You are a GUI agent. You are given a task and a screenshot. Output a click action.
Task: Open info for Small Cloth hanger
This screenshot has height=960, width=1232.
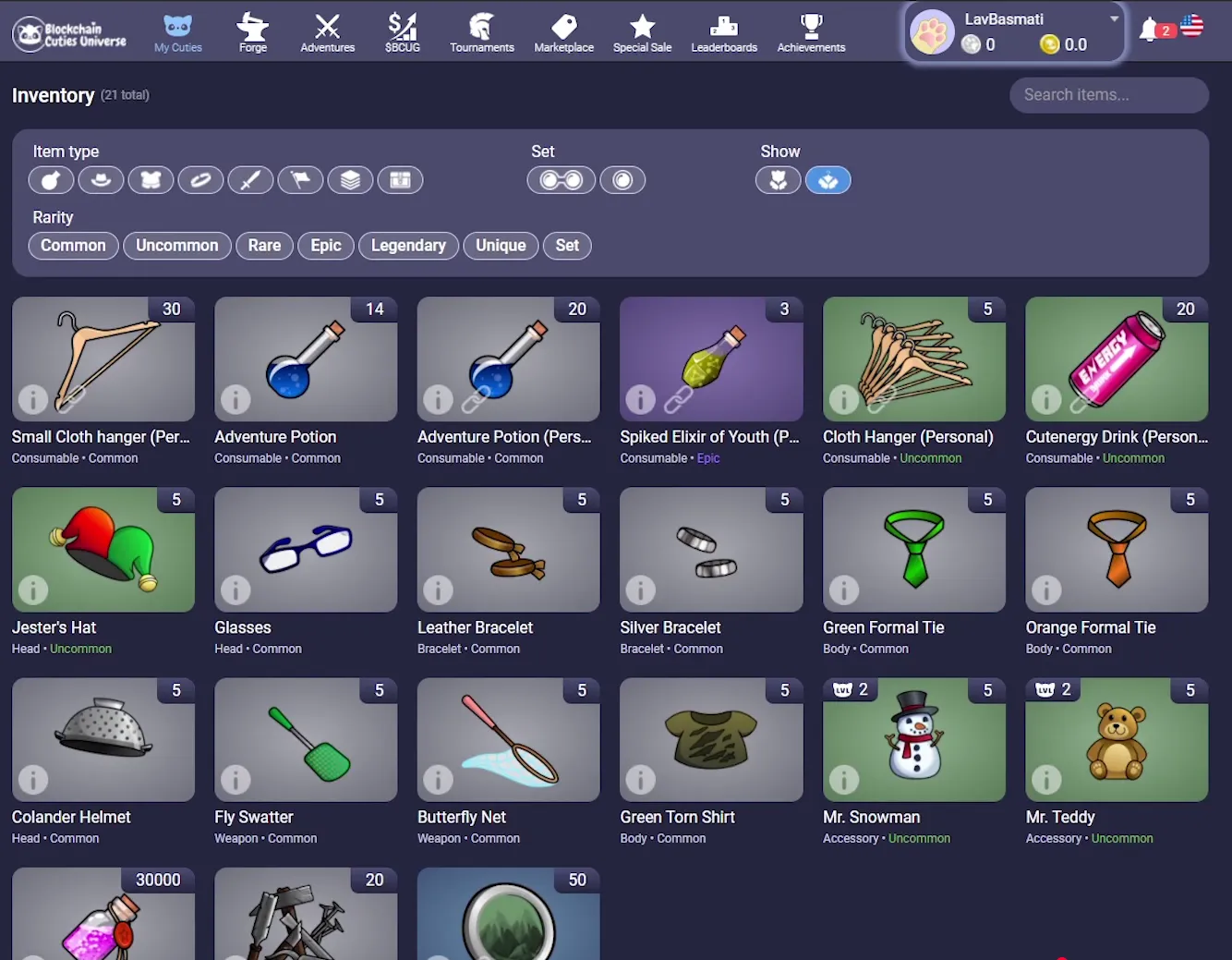pyautogui.click(x=33, y=400)
